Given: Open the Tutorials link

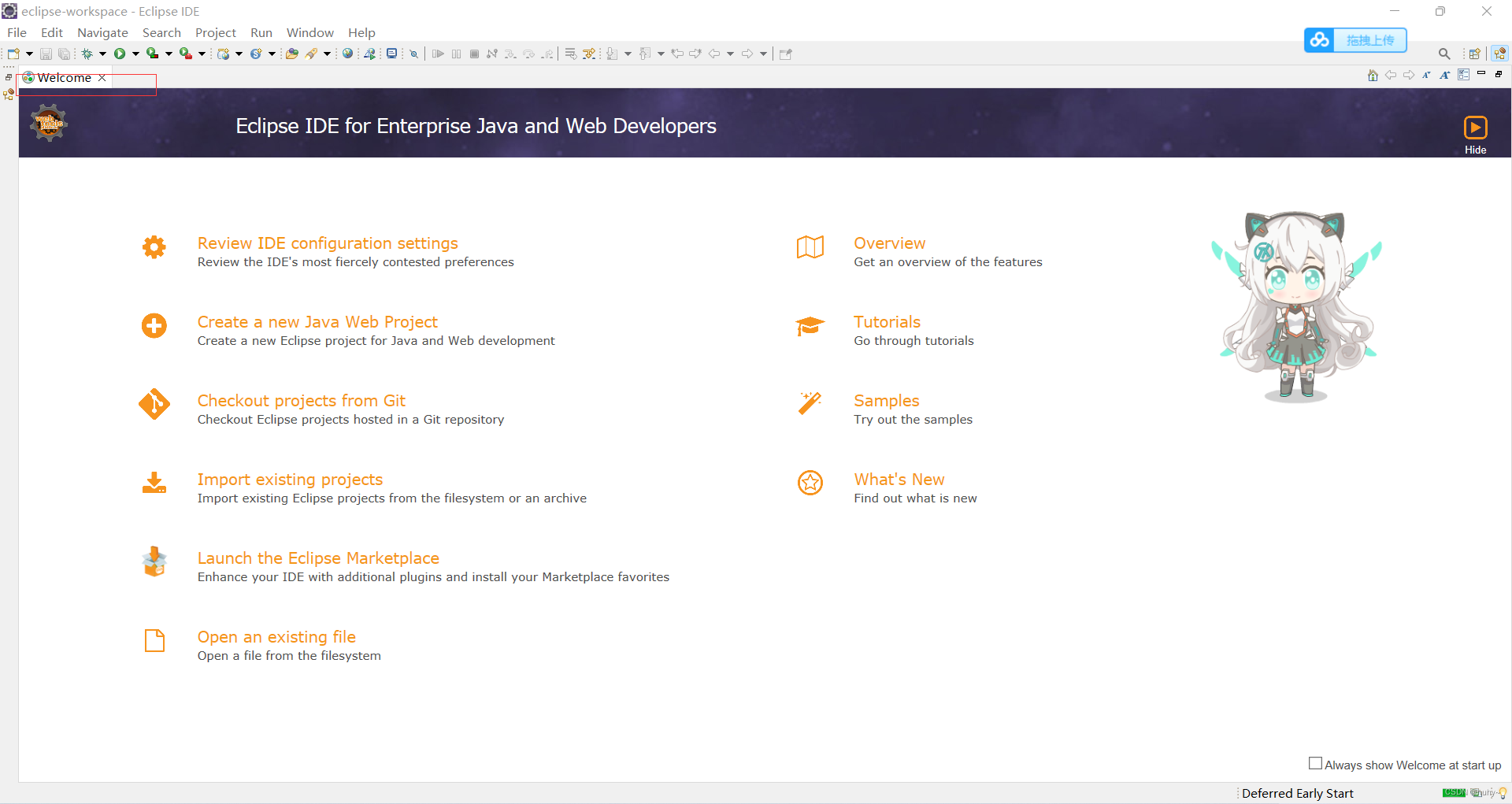Looking at the screenshot, I should [887, 322].
